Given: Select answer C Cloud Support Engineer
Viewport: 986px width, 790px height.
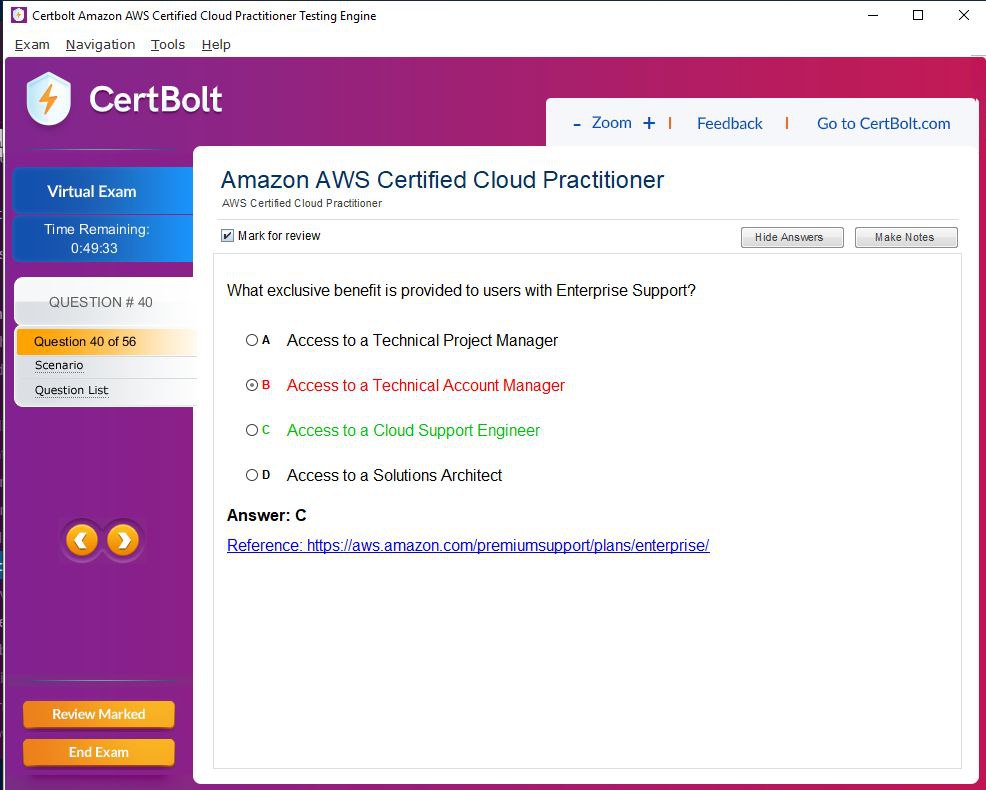Looking at the screenshot, I should coord(252,430).
